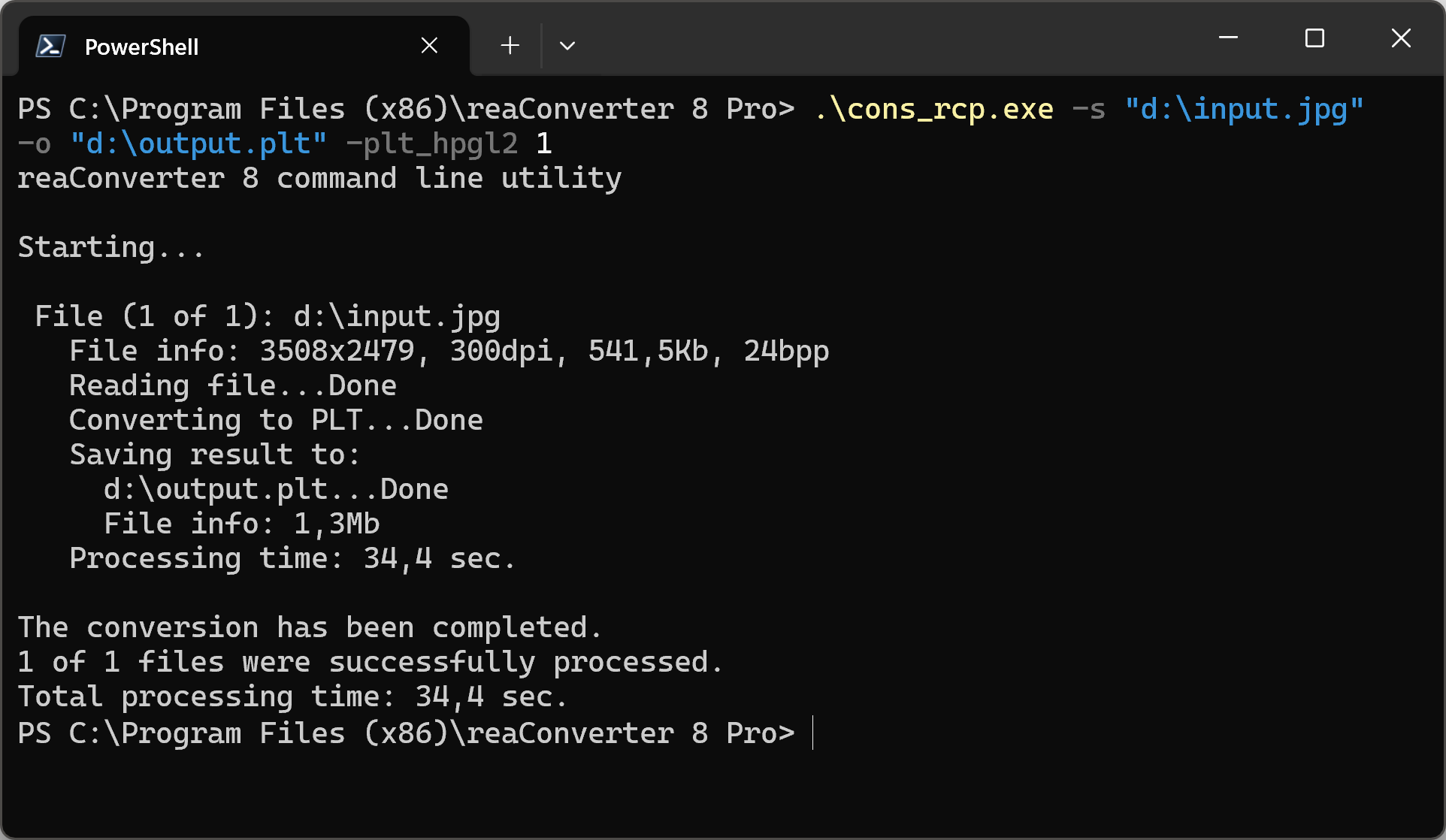Select the PowerShell tab title

click(141, 47)
